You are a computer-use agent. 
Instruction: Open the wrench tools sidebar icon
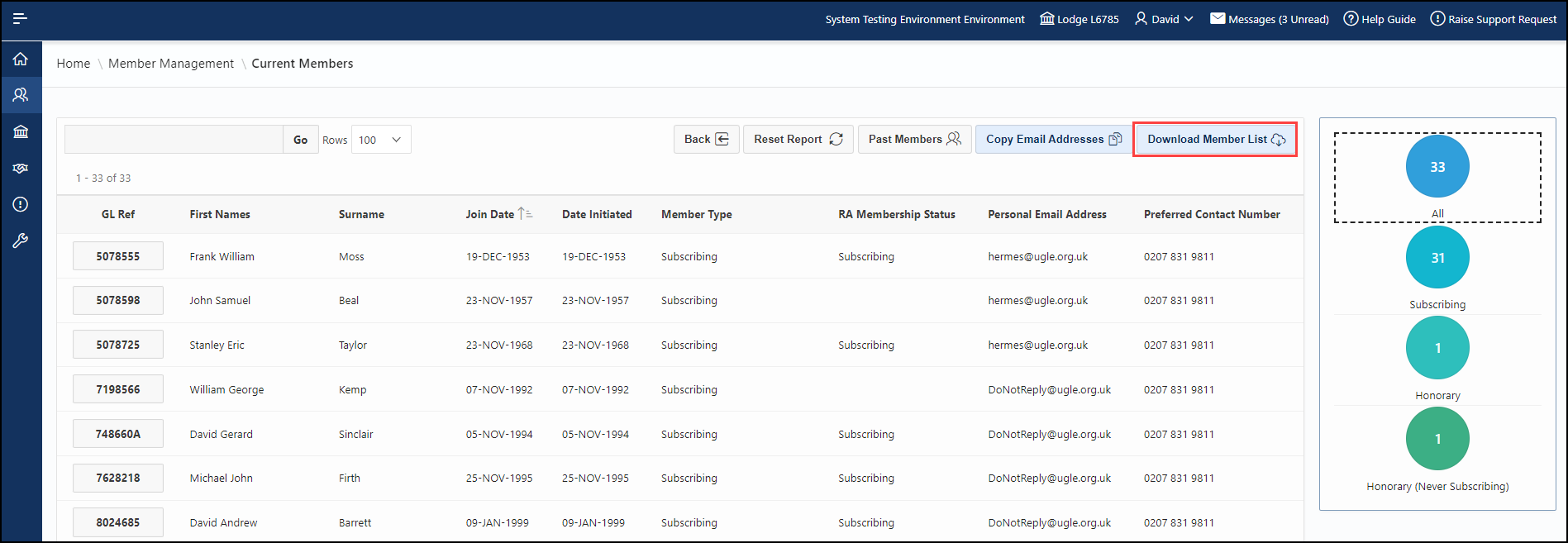click(21, 241)
